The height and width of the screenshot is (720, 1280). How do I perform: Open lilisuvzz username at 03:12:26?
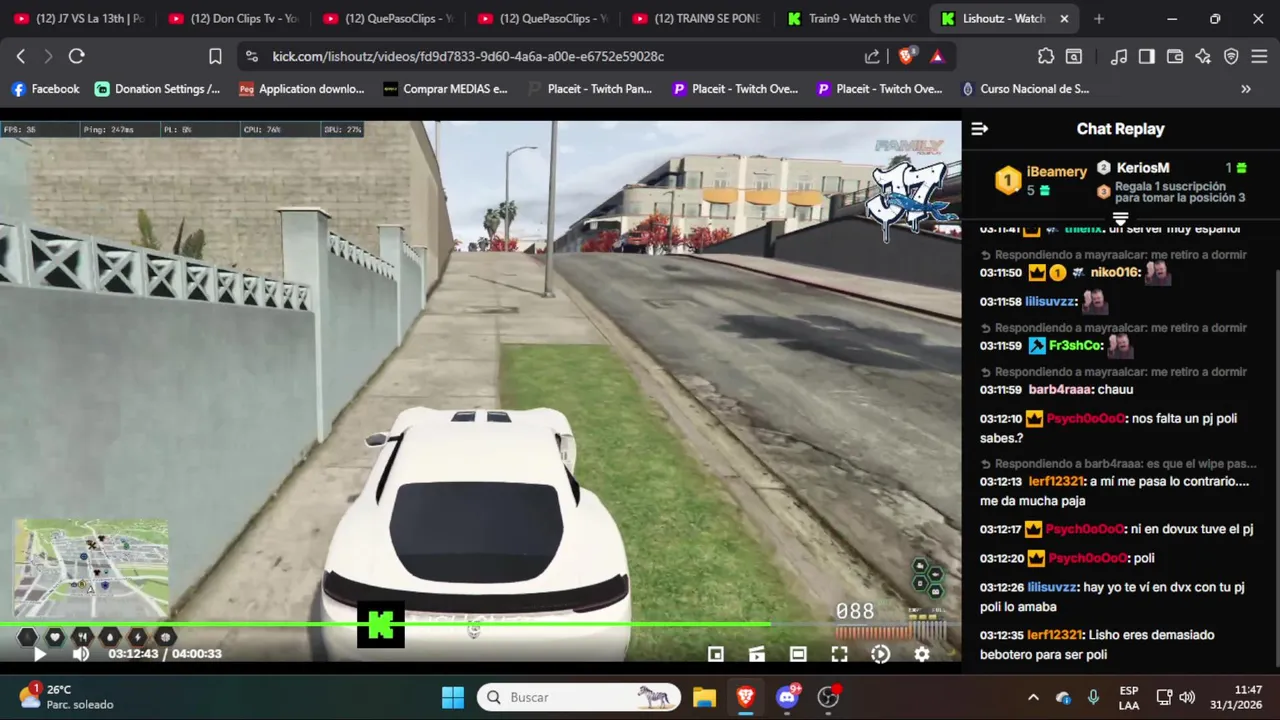(1052, 587)
